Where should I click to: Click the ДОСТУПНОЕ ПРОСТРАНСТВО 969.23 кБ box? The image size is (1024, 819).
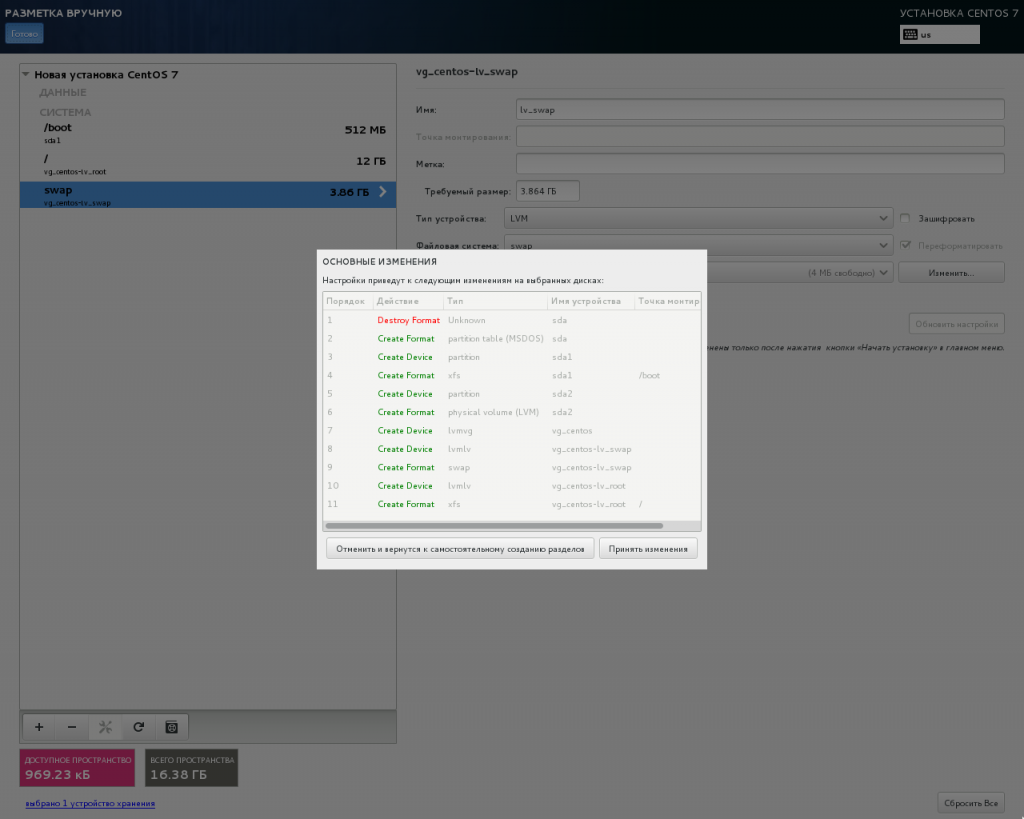(77, 767)
